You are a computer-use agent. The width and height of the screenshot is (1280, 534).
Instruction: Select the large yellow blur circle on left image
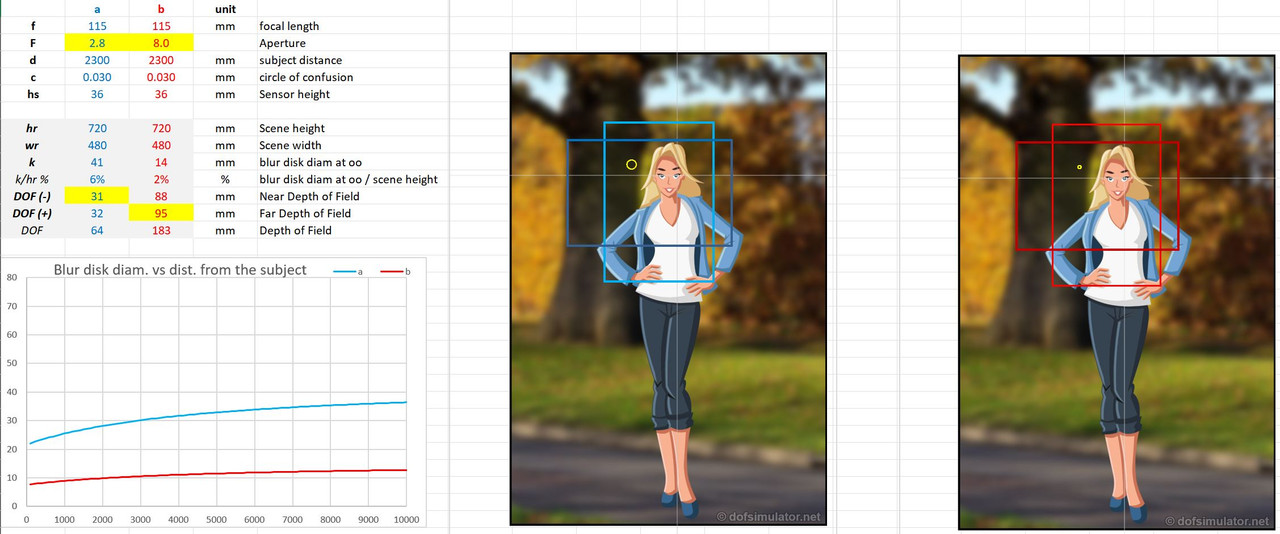(631, 165)
